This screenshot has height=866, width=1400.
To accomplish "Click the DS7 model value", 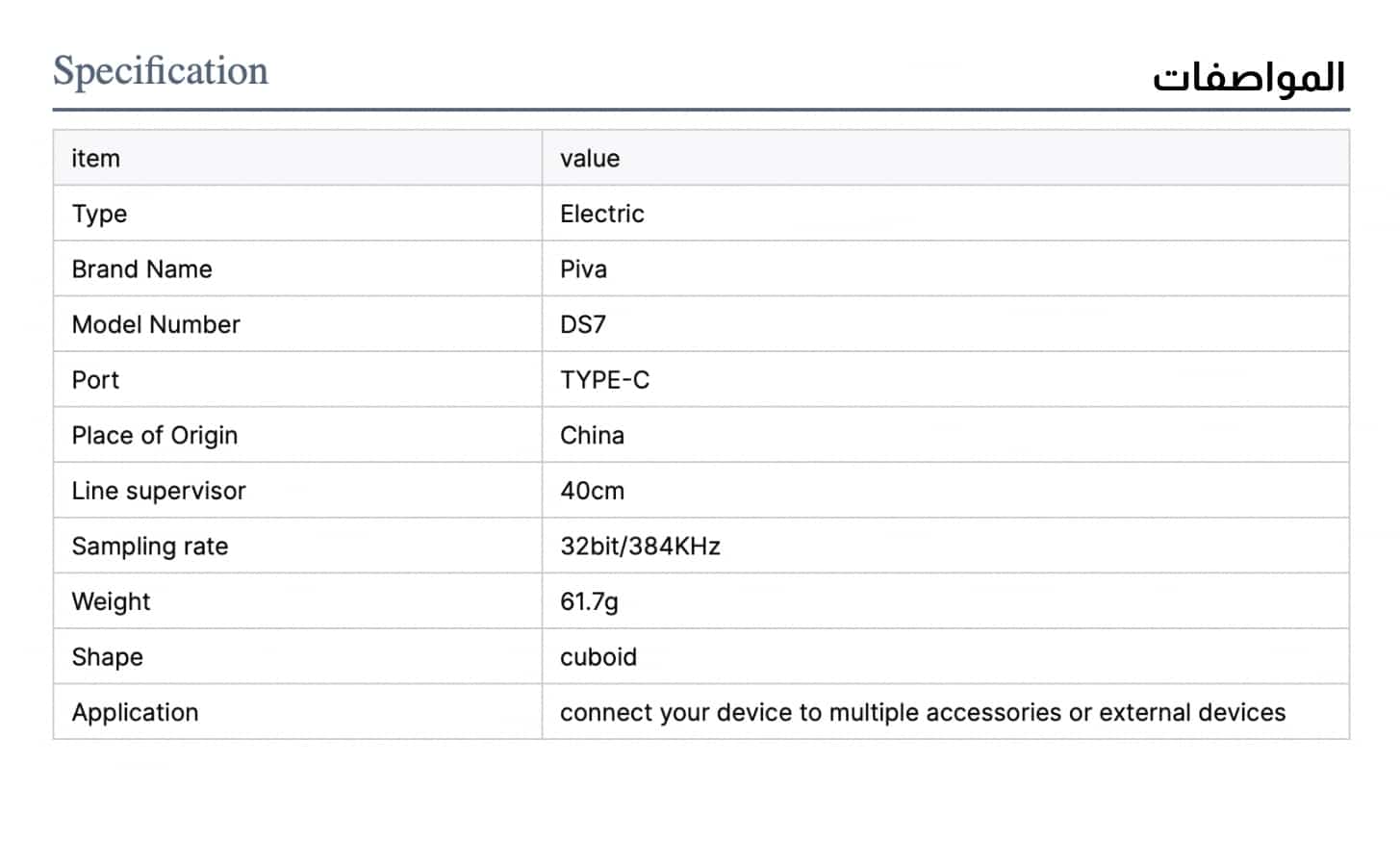I will pos(583,324).
